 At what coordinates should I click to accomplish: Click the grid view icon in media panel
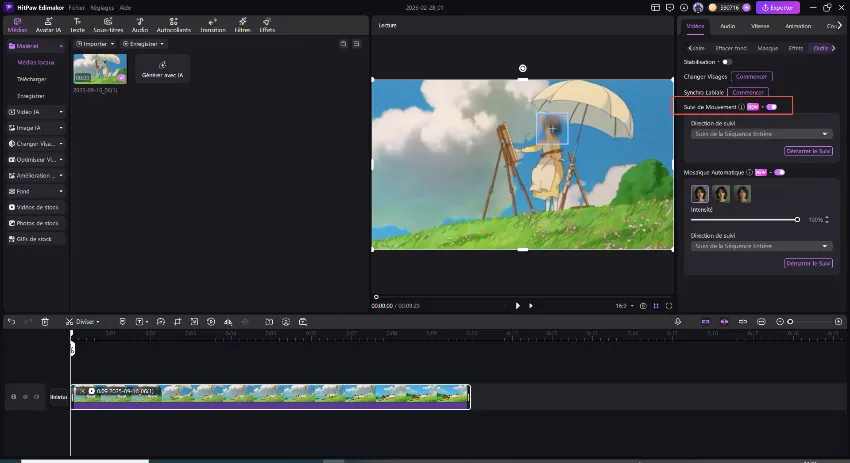coord(343,43)
